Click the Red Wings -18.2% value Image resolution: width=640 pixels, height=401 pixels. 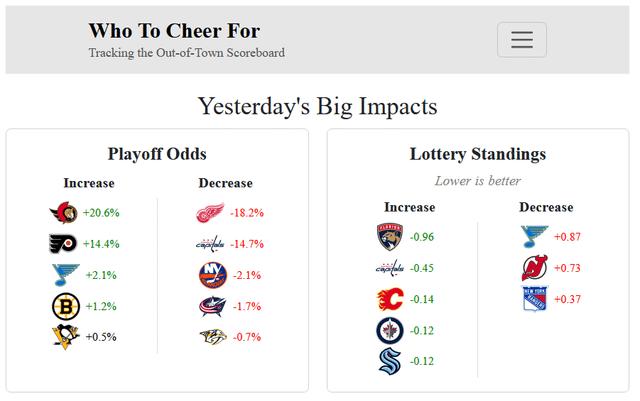(247, 213)
